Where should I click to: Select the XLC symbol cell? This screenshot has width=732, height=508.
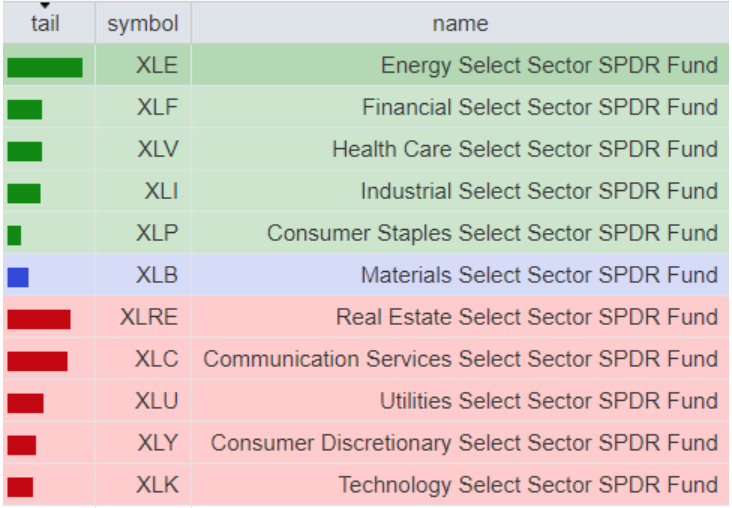coord(156,360)
